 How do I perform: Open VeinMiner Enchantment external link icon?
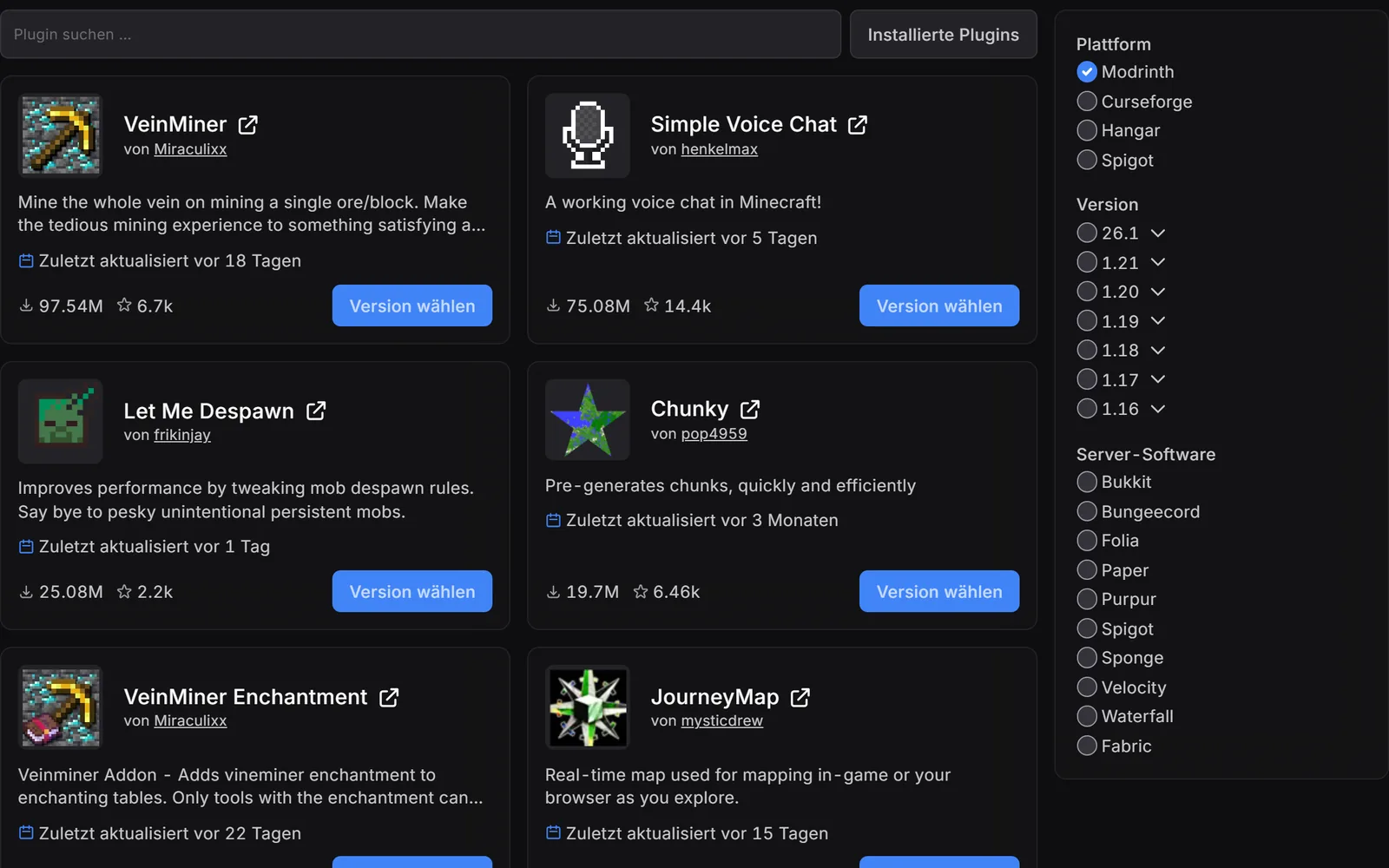click(389, 697)
